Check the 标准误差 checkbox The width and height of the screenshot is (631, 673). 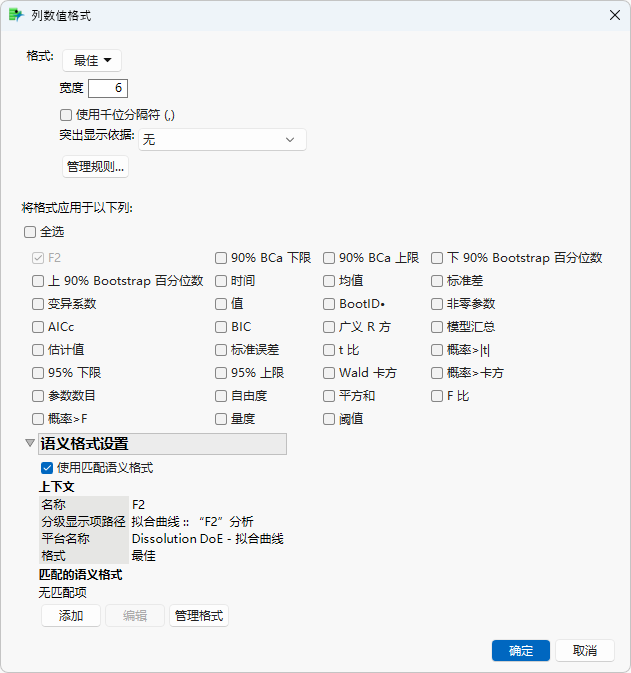pos(221,350)
